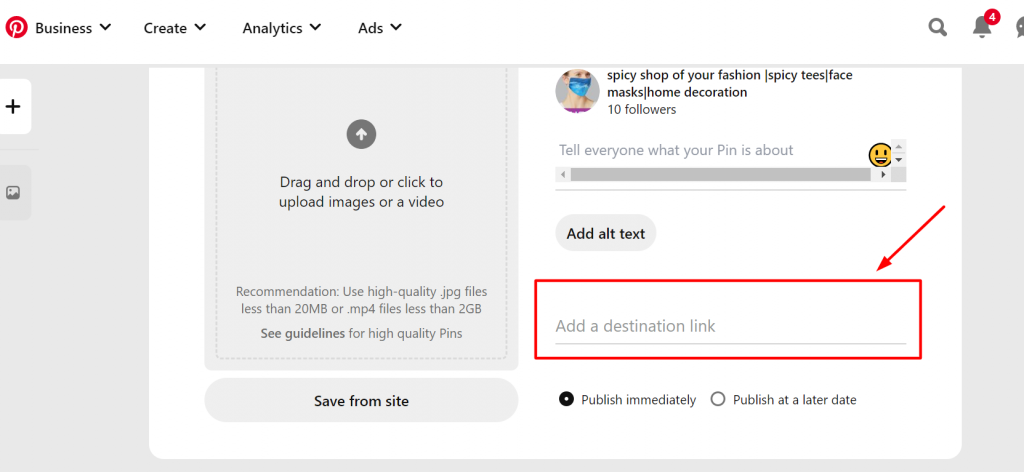Click the plus icon in left sidebar

(x=13, y=106)
